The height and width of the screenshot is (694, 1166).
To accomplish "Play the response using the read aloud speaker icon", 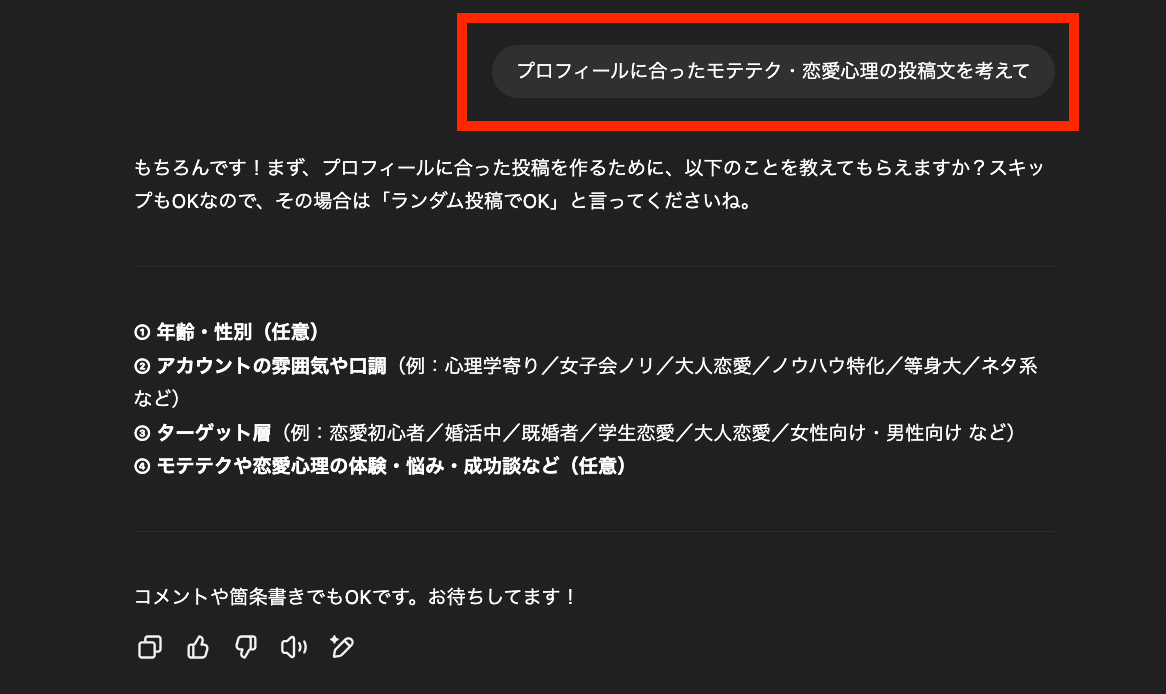I will (x=294, y=646).
